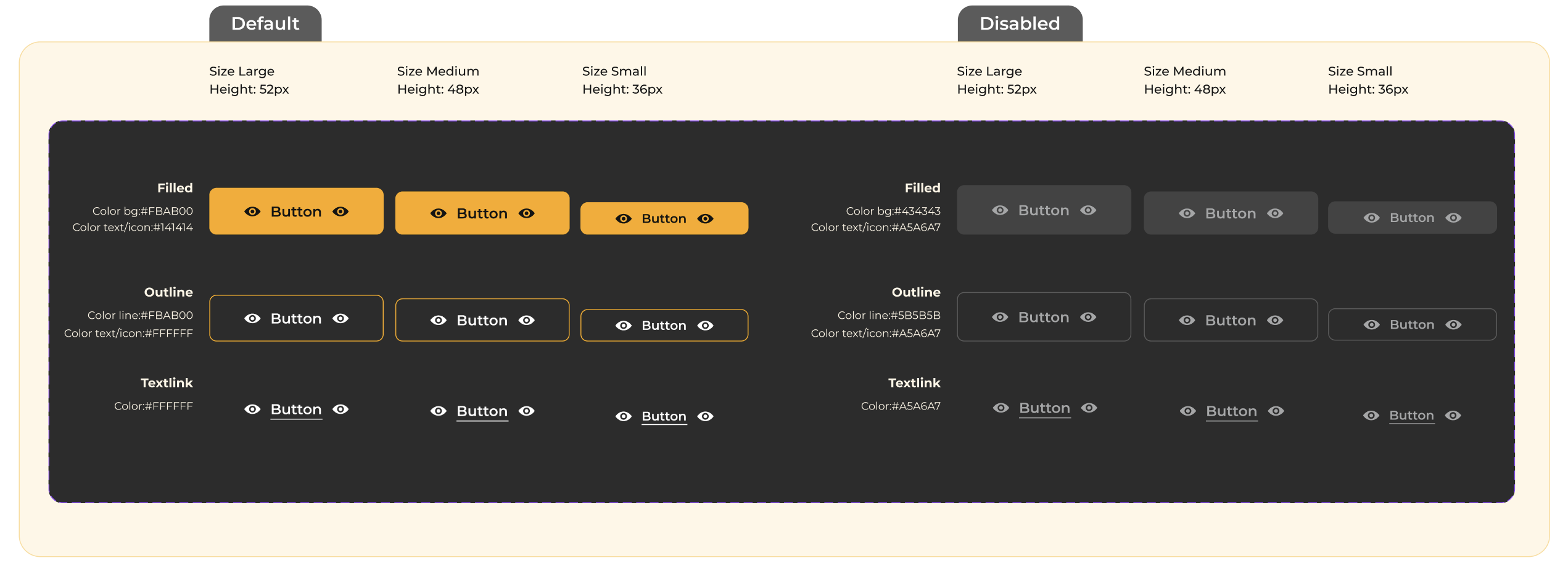Click the Button label in Default medium Filled button
The height and width of the screenshot is (571, 1568).
click(x=482, y=213)
